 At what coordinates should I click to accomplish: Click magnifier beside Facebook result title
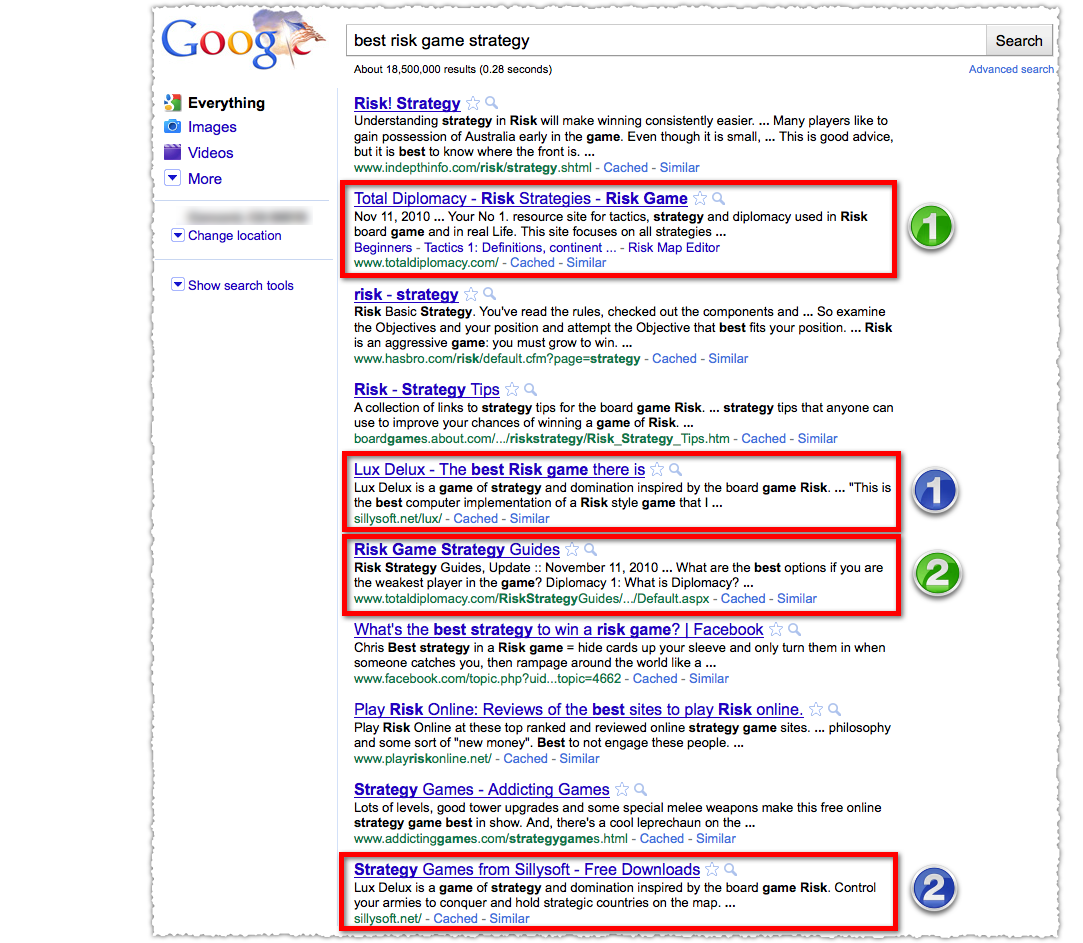795,630
